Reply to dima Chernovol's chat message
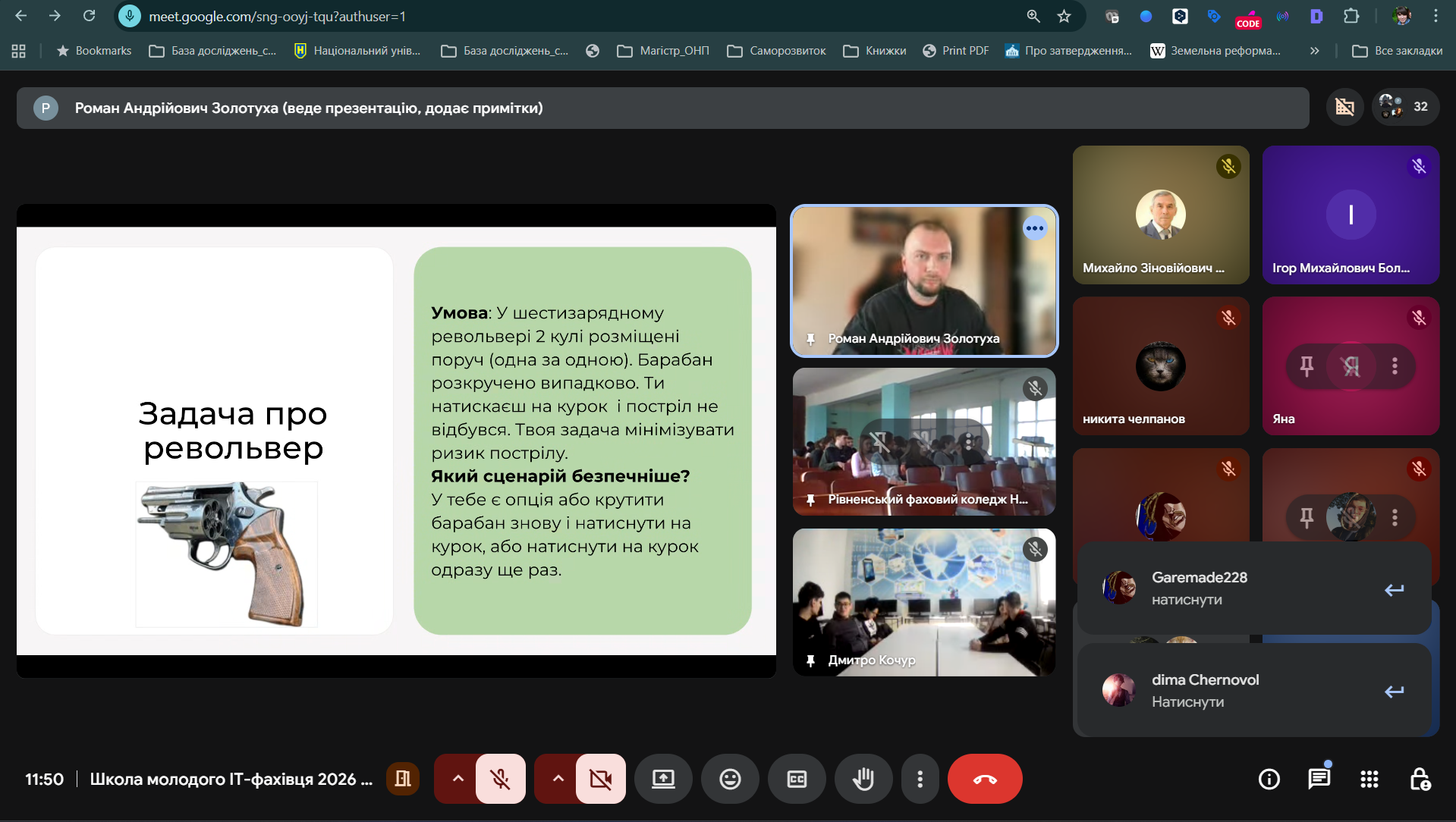Image resolution: width=1456 pixels, height=822 pixels. tap(1394, 692)
